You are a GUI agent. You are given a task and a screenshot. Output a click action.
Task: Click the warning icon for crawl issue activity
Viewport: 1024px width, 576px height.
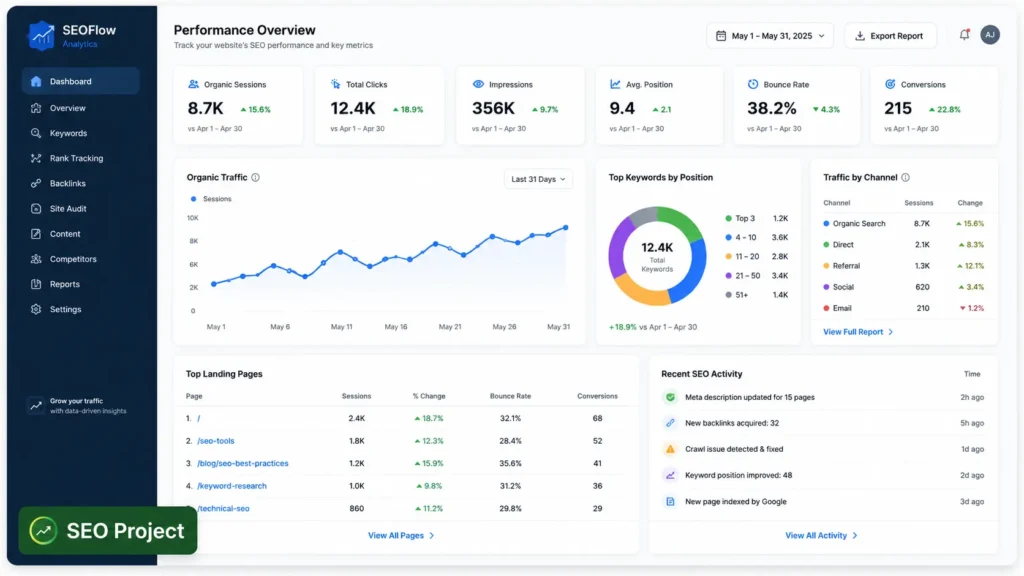click(670, 449)
